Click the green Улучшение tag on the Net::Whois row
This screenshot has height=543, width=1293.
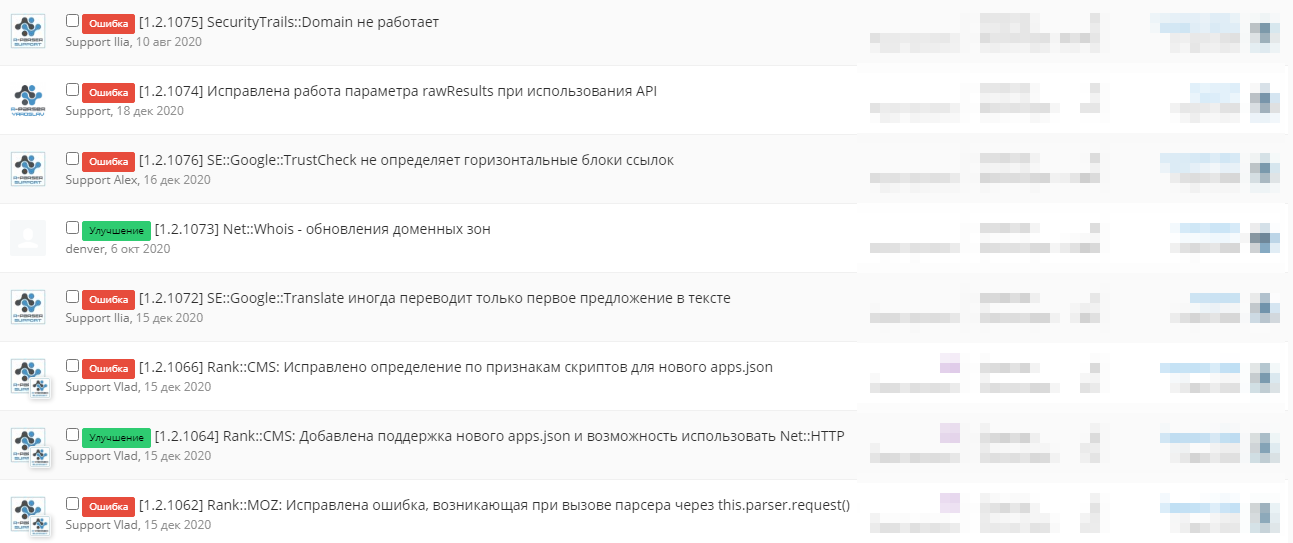click(116, 230)
